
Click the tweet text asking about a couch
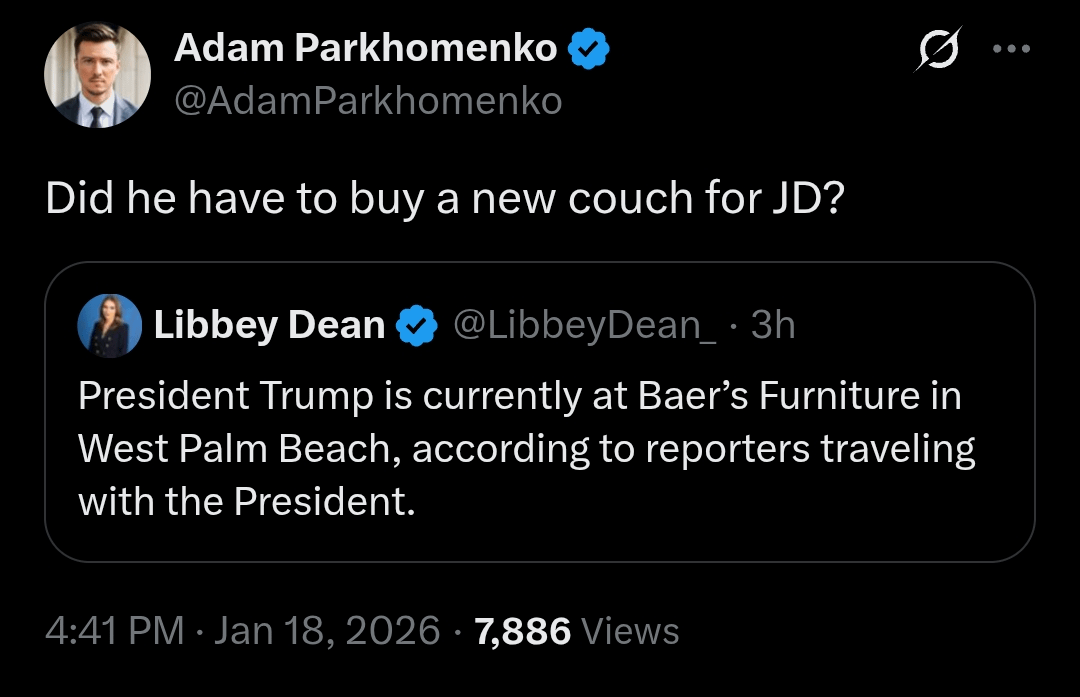click(x=445, y=198)
